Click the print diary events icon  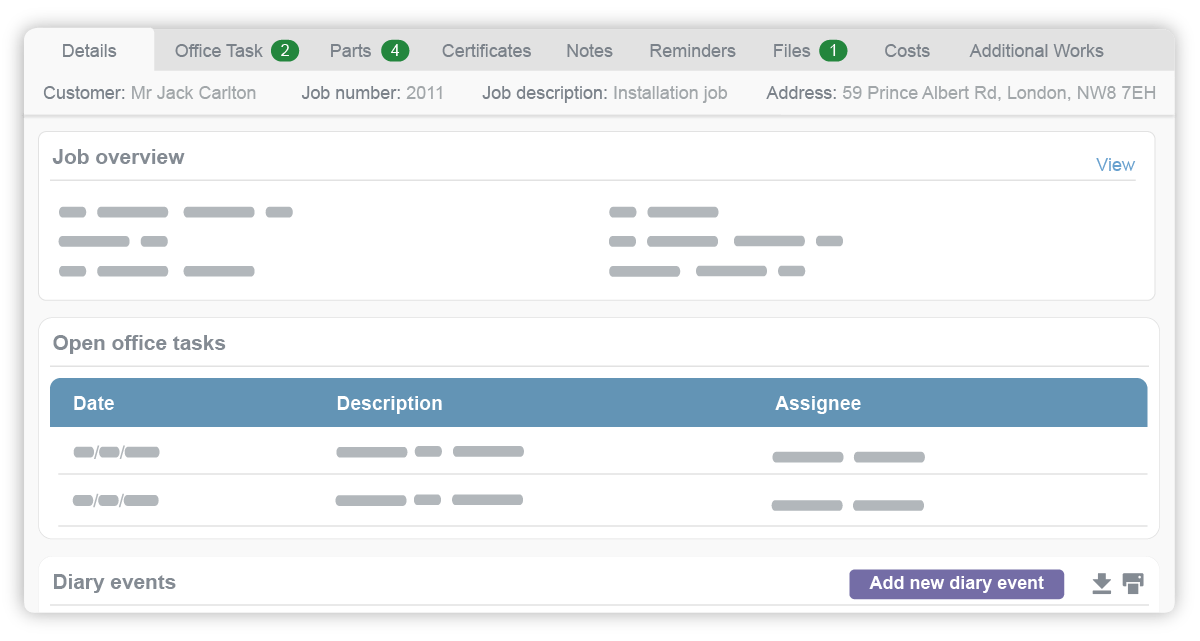[1133, 584]
